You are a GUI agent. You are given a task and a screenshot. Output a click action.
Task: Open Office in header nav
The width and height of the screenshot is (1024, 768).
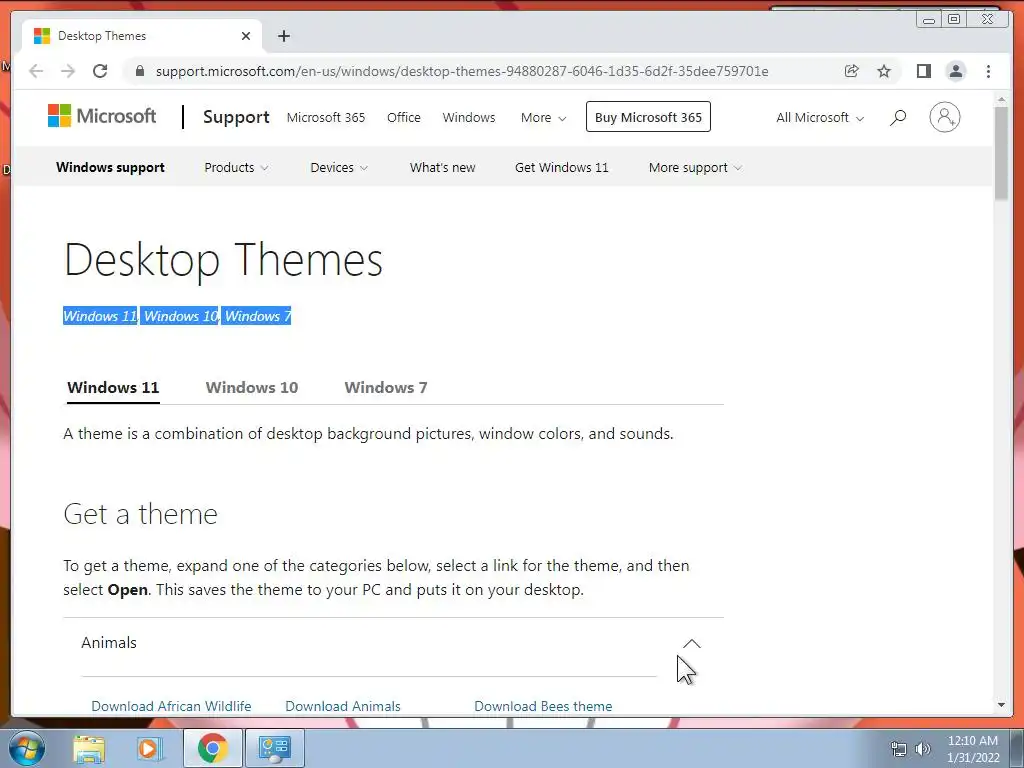pos(404,118)
